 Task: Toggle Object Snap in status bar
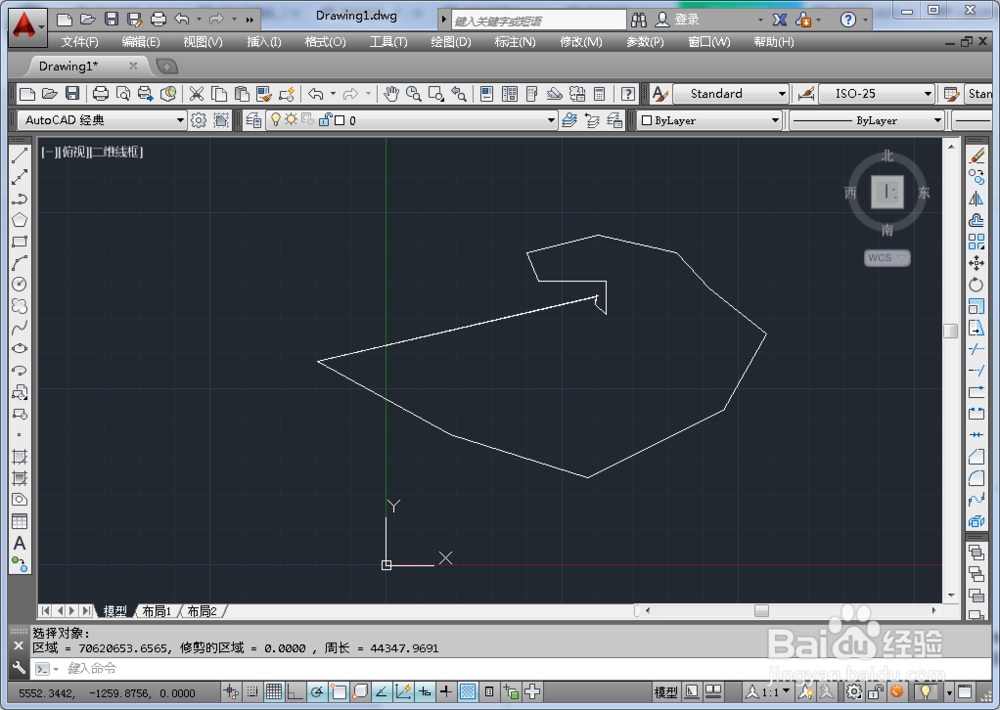point(339,692)
